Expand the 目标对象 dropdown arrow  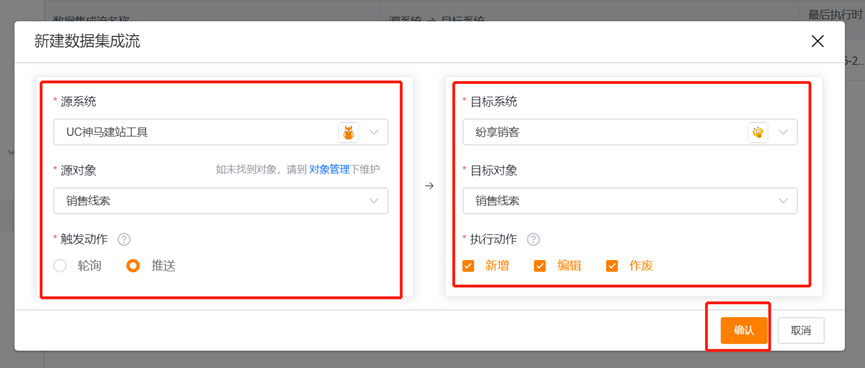pos(783,201)
